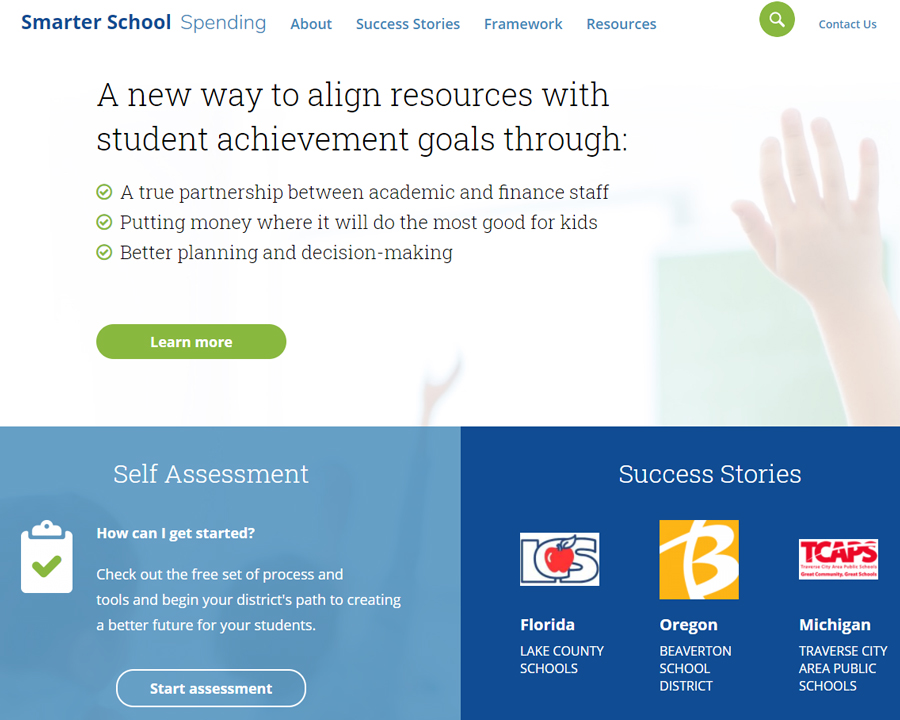The width and height of the screenshot is (900, 720).
Task: Go home via Smarter School Spending logo
Action: pyautogui.click(x=143, y=22)
